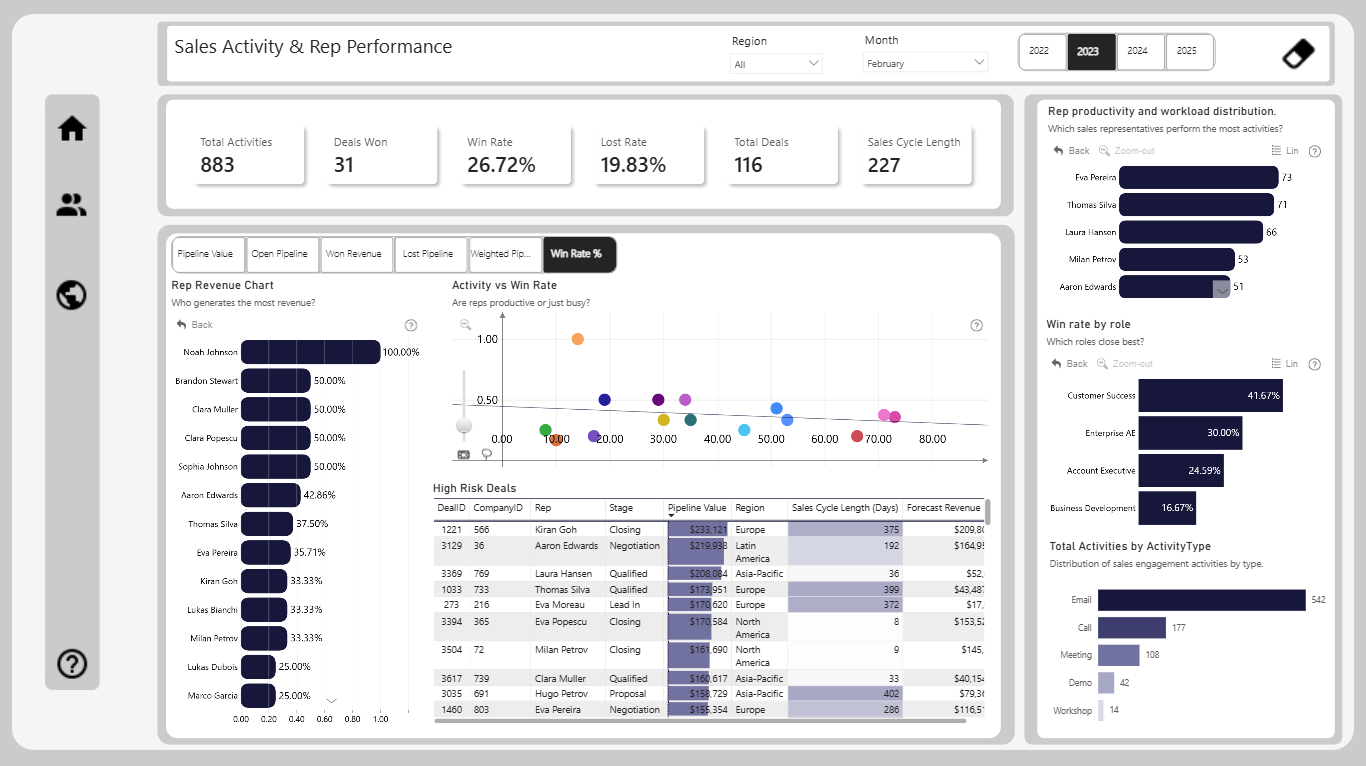
Task: Click the vertical zoom slider handle on scatter chart
Action: (464, 426)
